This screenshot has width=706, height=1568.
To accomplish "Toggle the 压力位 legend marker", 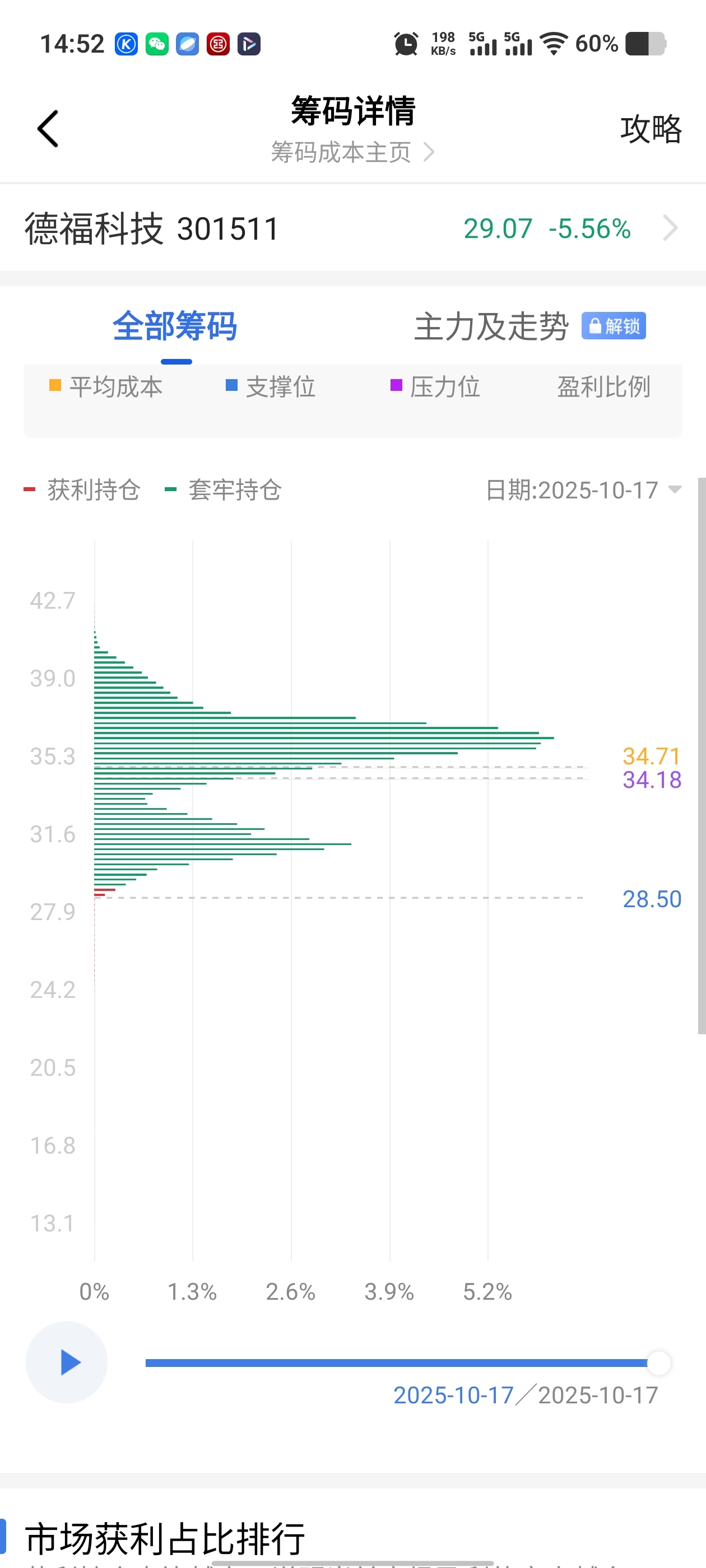I will pos(396,385).
